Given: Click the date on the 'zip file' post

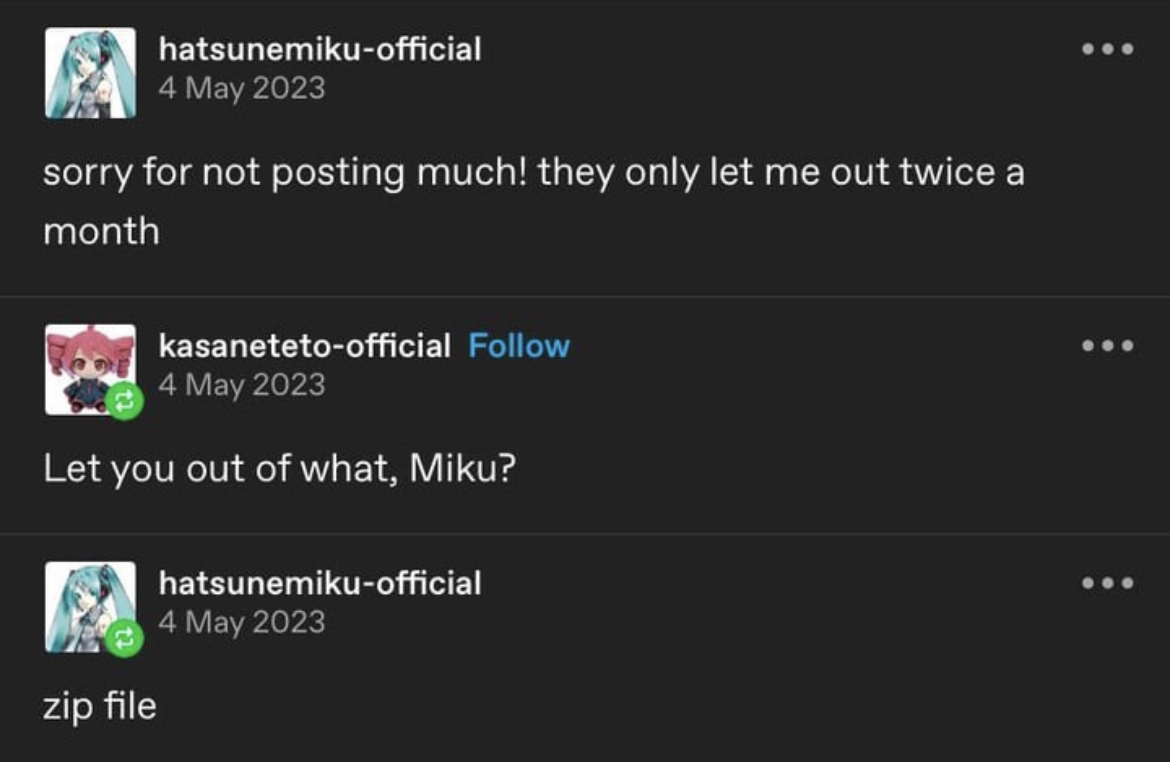Looking at the screenshot, I should click(x=242, y=622).
